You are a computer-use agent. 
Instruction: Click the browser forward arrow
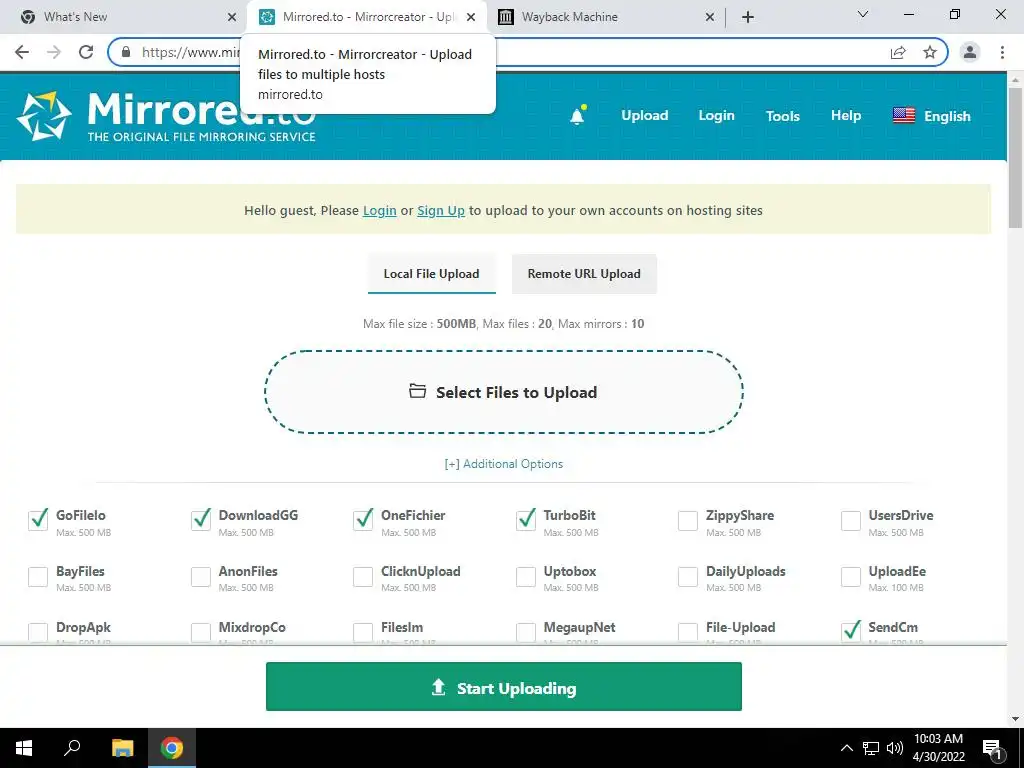pos(54,52)
